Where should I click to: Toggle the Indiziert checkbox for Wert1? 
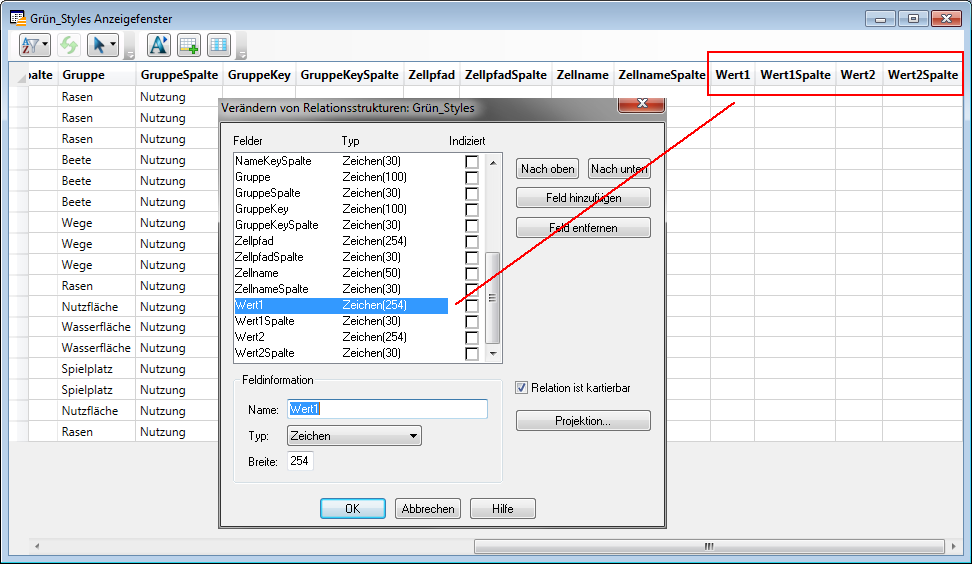pyautogui.click(x=472, y=305)
